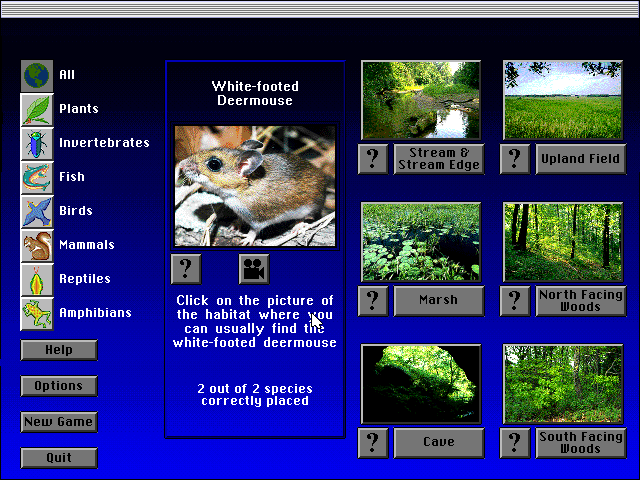Click the Birds category label

point(76,211)
